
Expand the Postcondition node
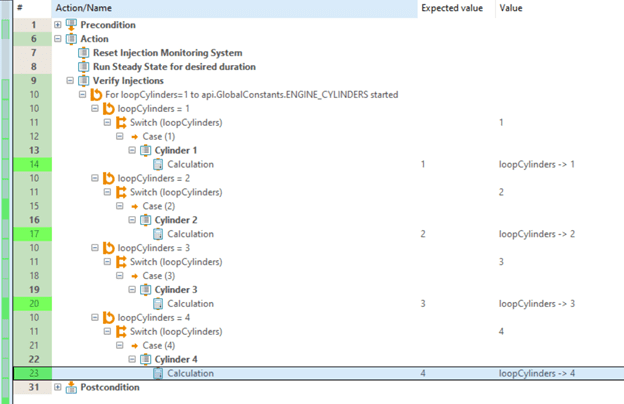point(58,387)
